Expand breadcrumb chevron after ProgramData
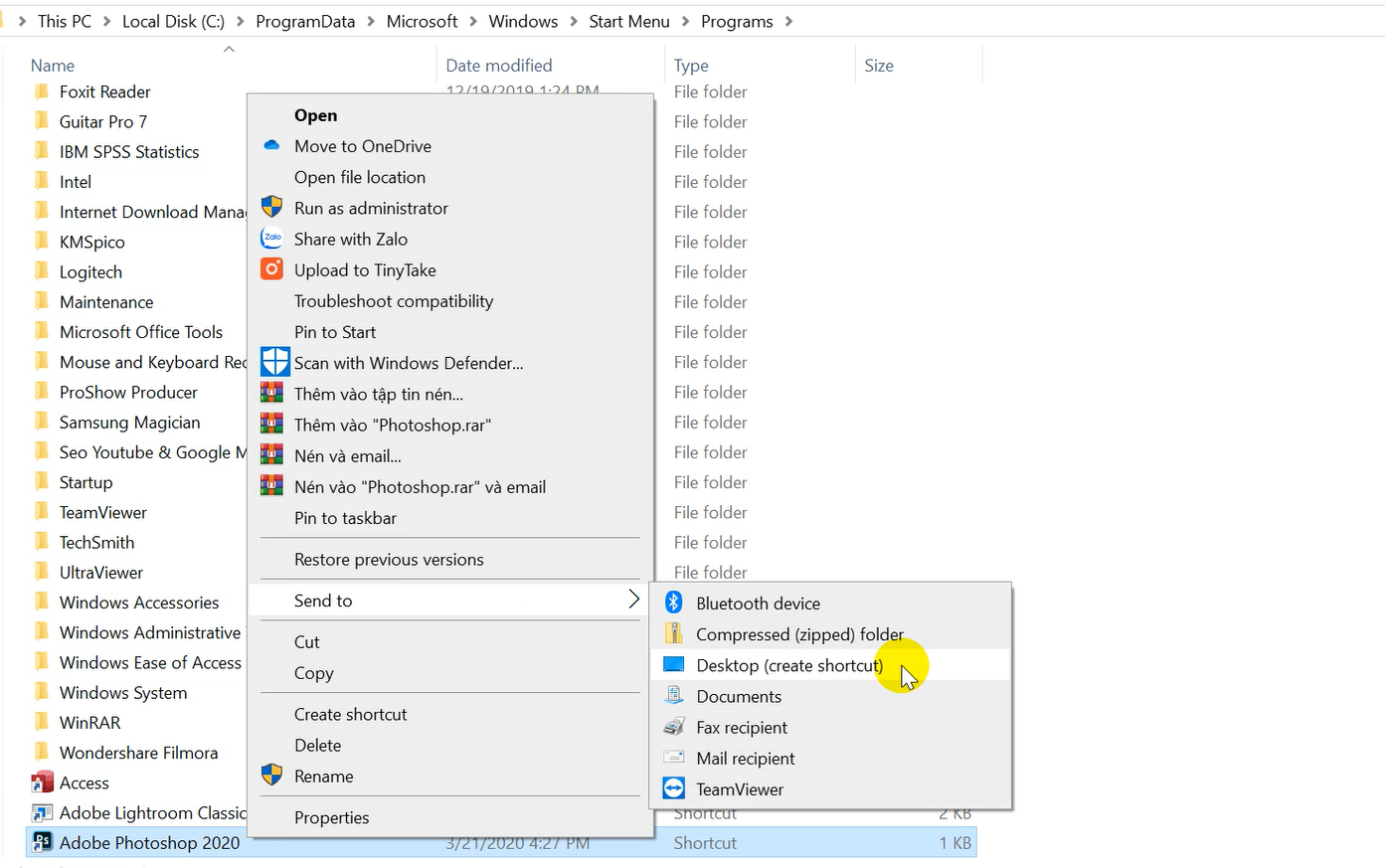This screenshot has height=868, width=1385. (371, 21)
